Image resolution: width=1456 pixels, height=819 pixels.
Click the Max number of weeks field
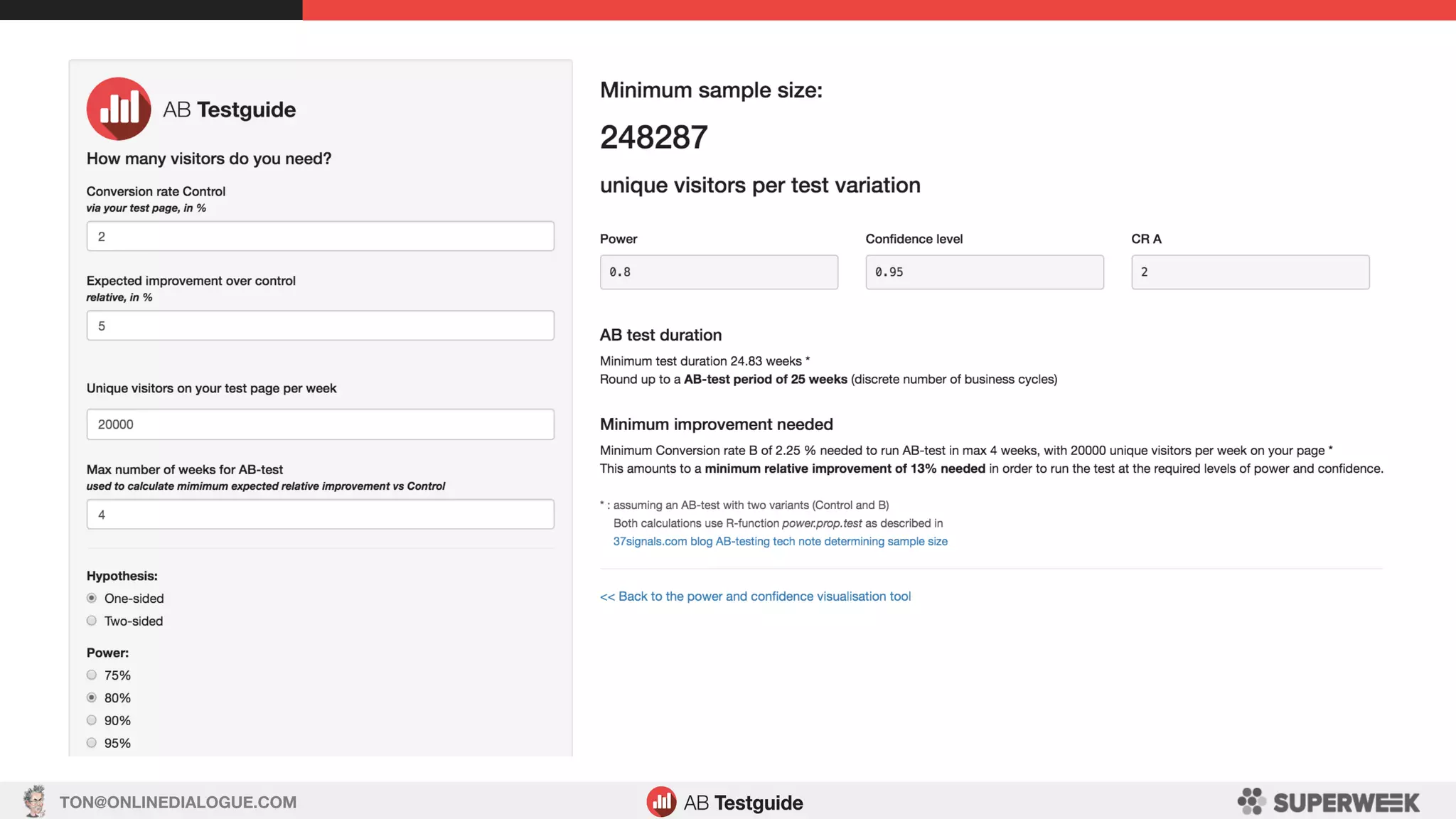coord(320,514)
